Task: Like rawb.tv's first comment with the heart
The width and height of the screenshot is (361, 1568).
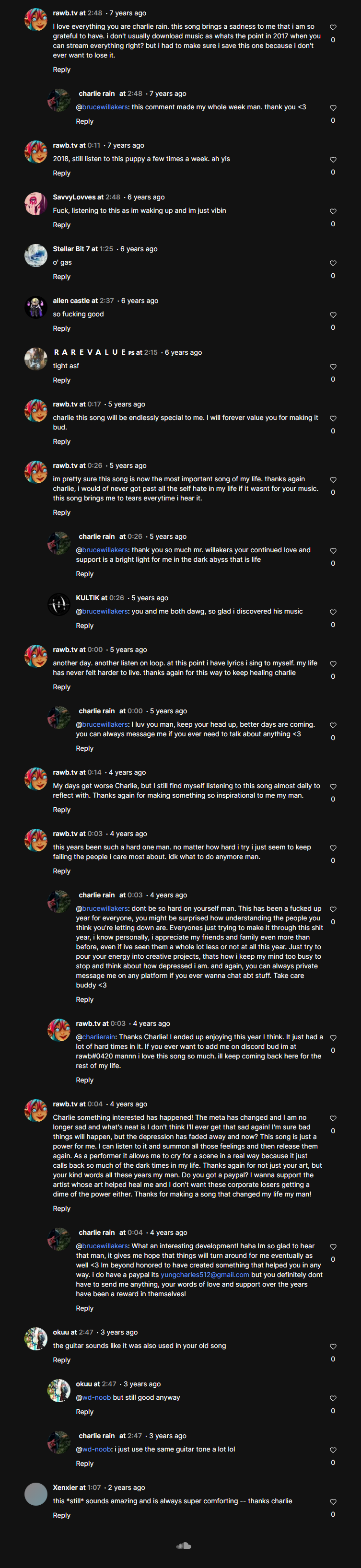Action: pyautogui.click(x=333, y=27)
